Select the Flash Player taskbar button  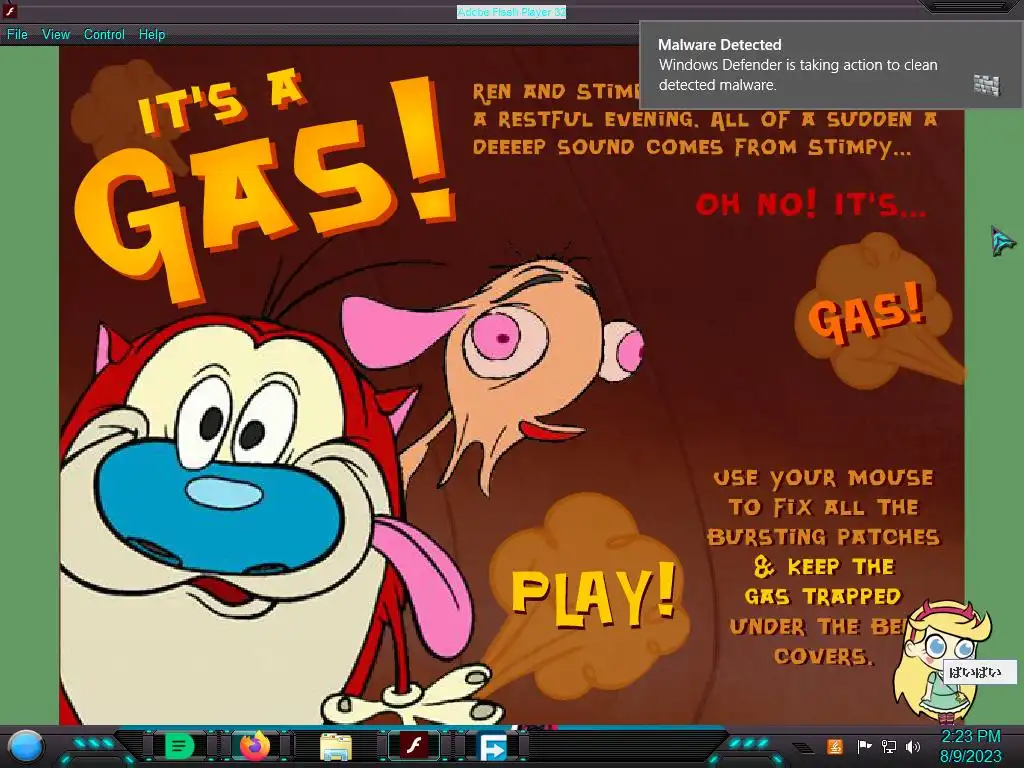(414, 745)
